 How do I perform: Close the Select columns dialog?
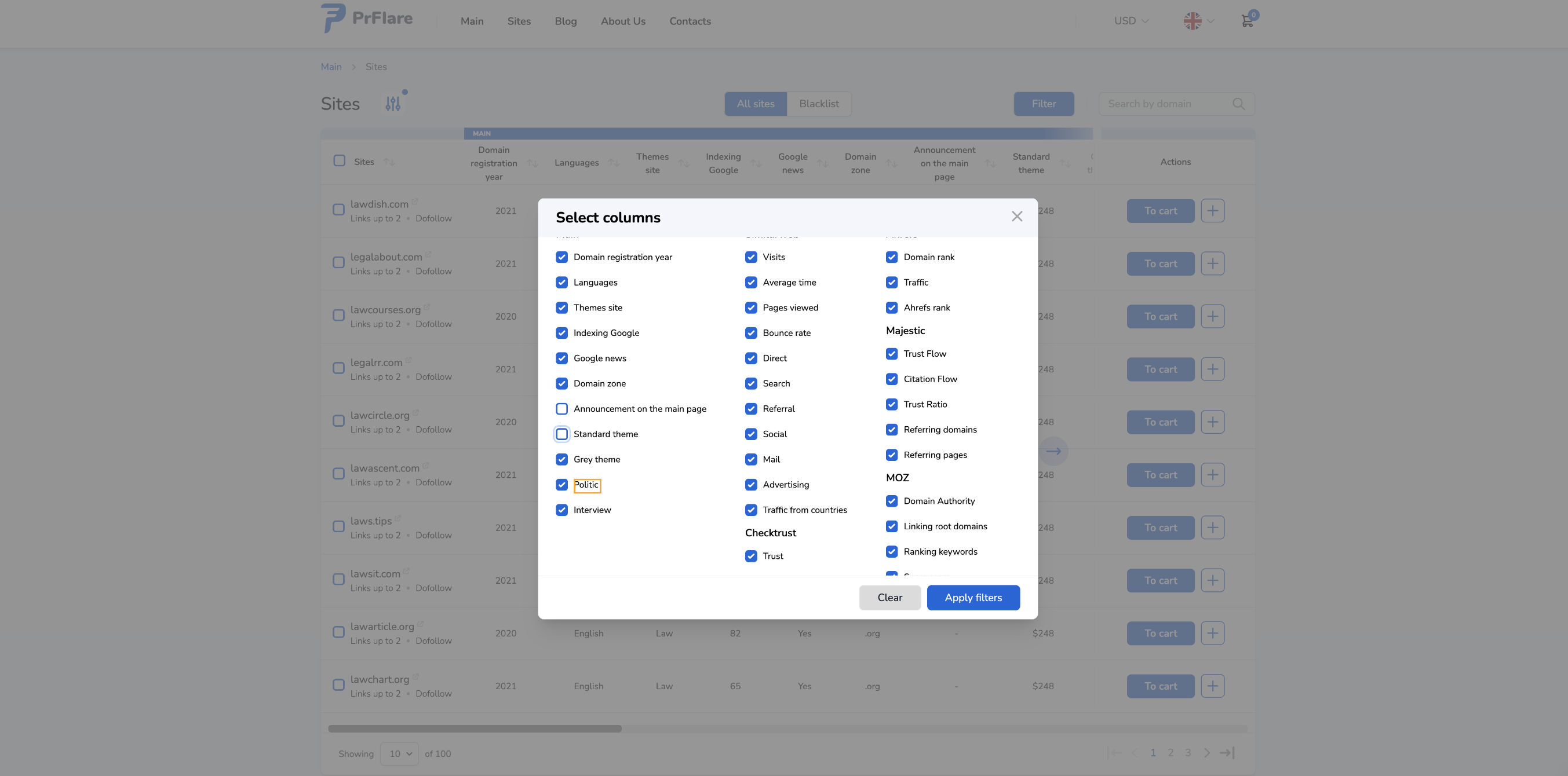1016,217
